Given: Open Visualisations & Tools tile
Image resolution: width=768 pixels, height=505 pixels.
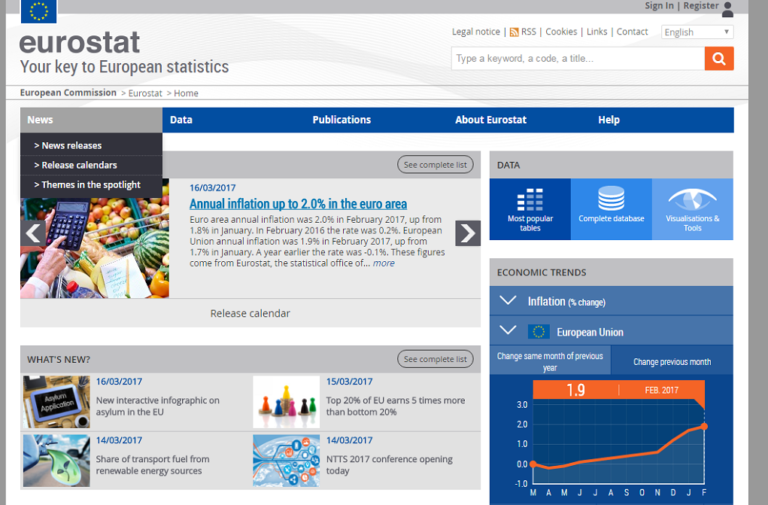Looking at the screenshot, I should pyautogui.click(x=693, y=209).
